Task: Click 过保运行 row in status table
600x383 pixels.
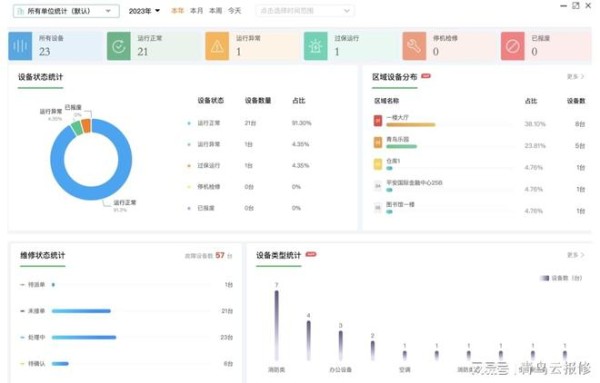Action: coord(249,165)
